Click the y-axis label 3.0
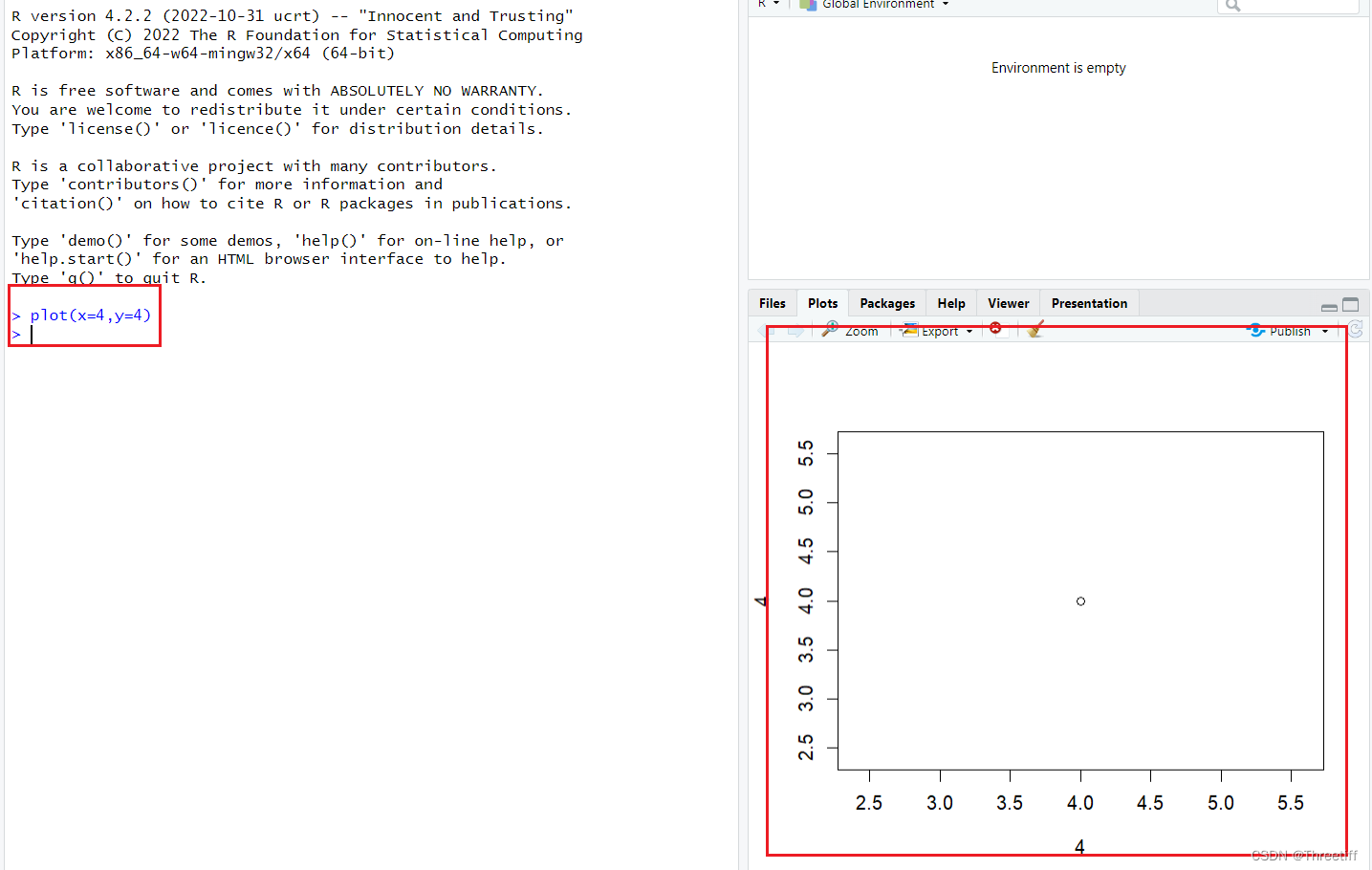Image resolution: width=1372 pixels, height=870 pixels. pos(806,699)
